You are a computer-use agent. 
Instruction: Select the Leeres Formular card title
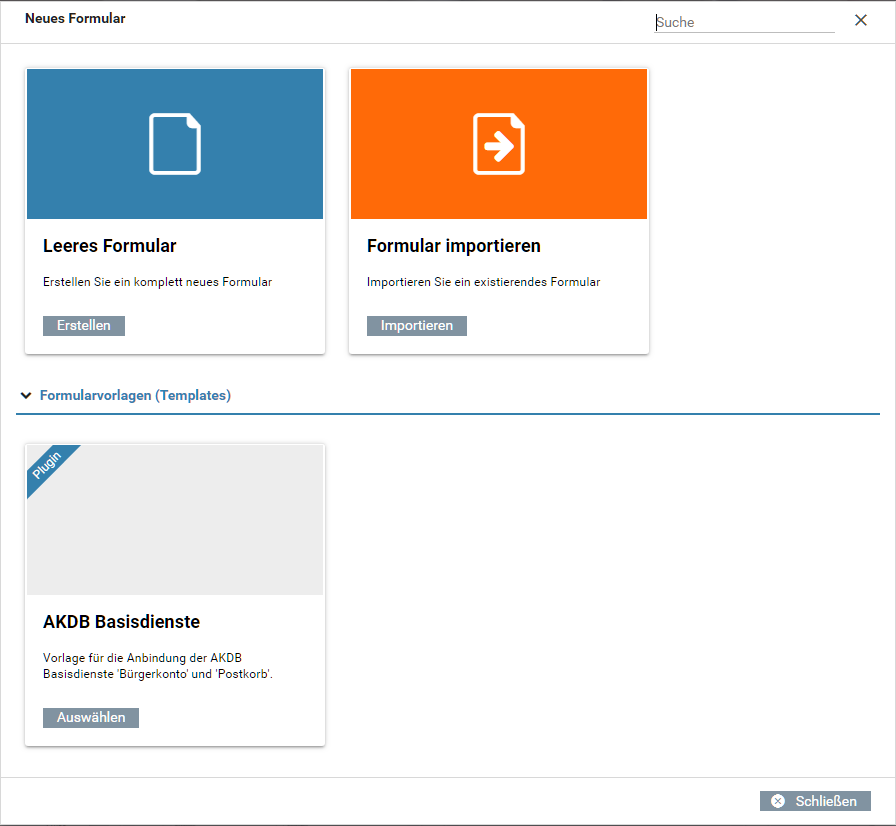point(110,246)
